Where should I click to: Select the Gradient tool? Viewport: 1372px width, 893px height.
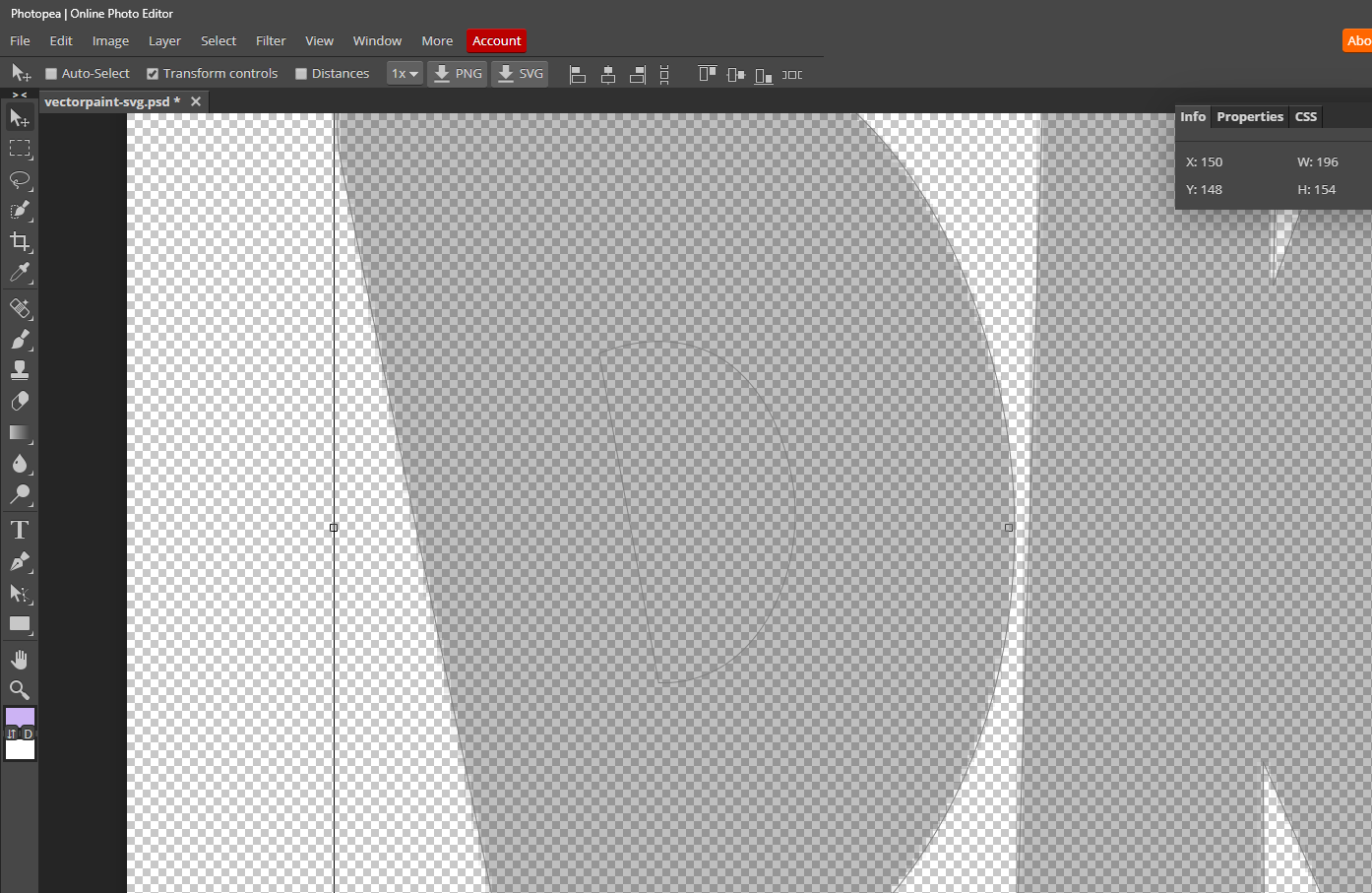click(20, 433)
